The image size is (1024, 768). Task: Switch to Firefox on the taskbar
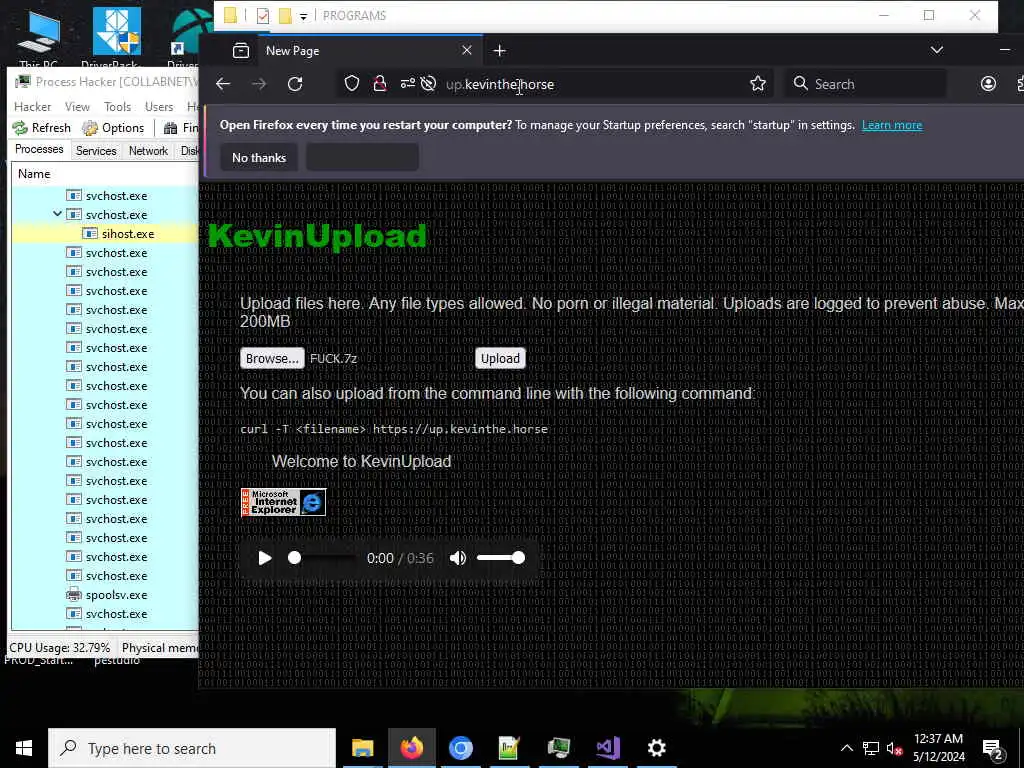412,748
